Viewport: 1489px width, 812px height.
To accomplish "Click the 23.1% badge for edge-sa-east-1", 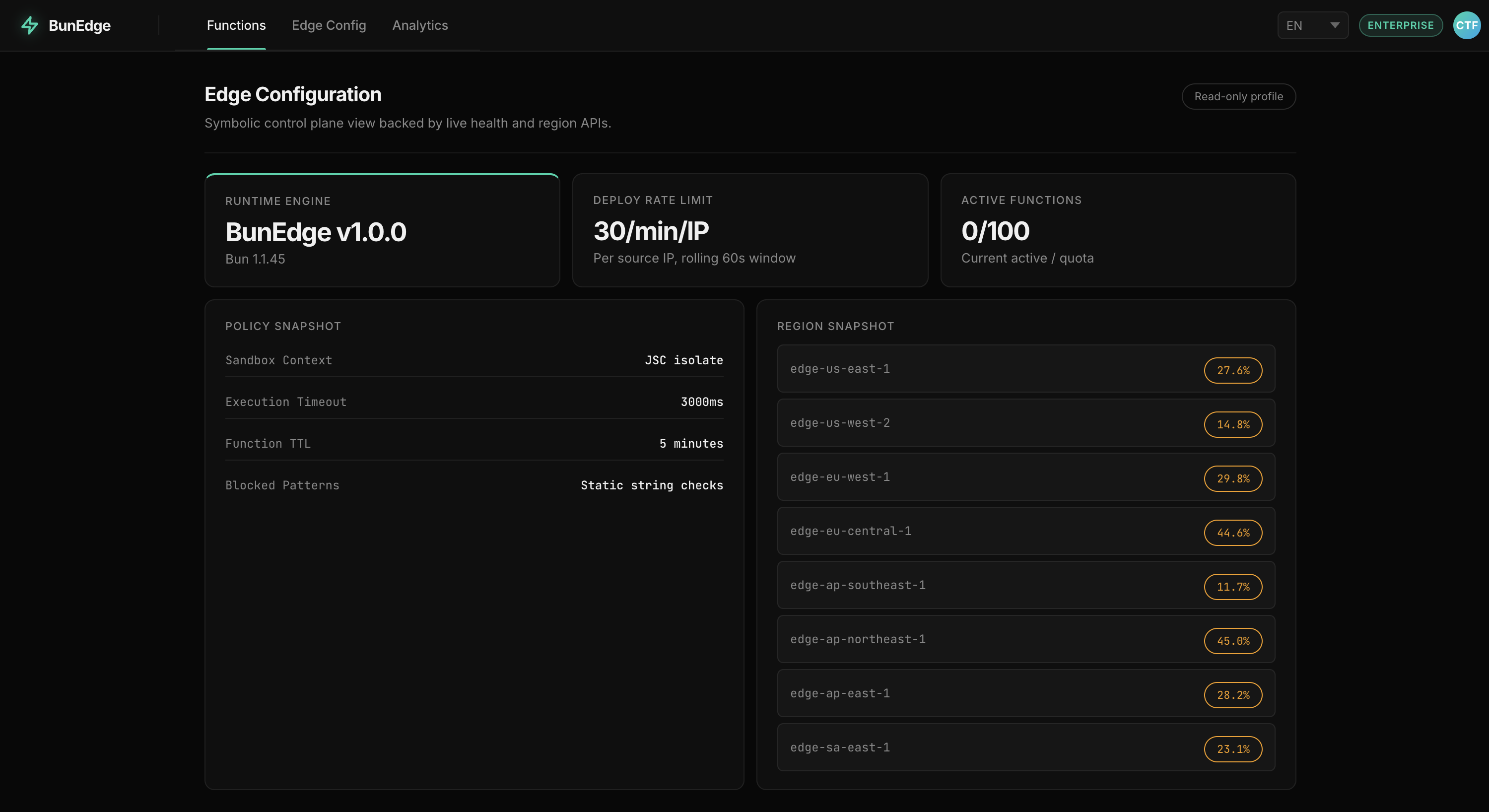I will (1232, 749).
